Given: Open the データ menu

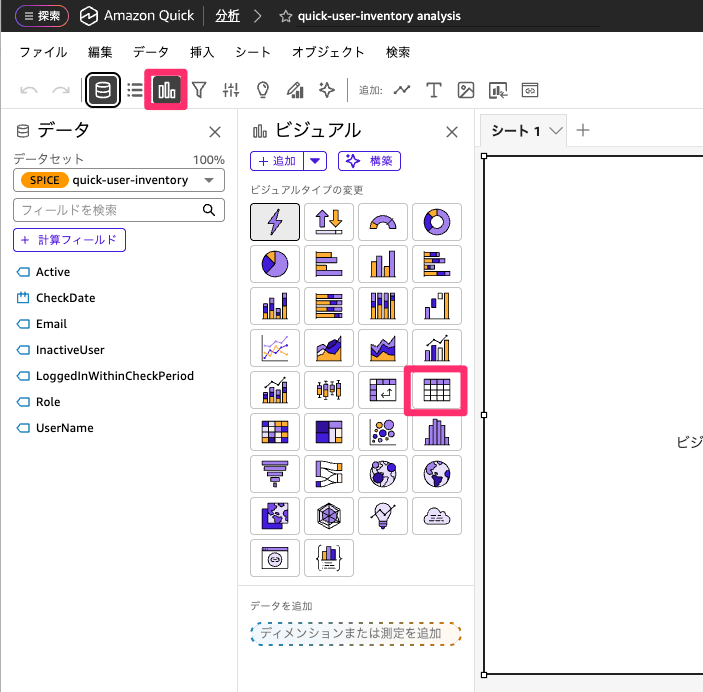Looking at the screenshot, I should point(151,52).
